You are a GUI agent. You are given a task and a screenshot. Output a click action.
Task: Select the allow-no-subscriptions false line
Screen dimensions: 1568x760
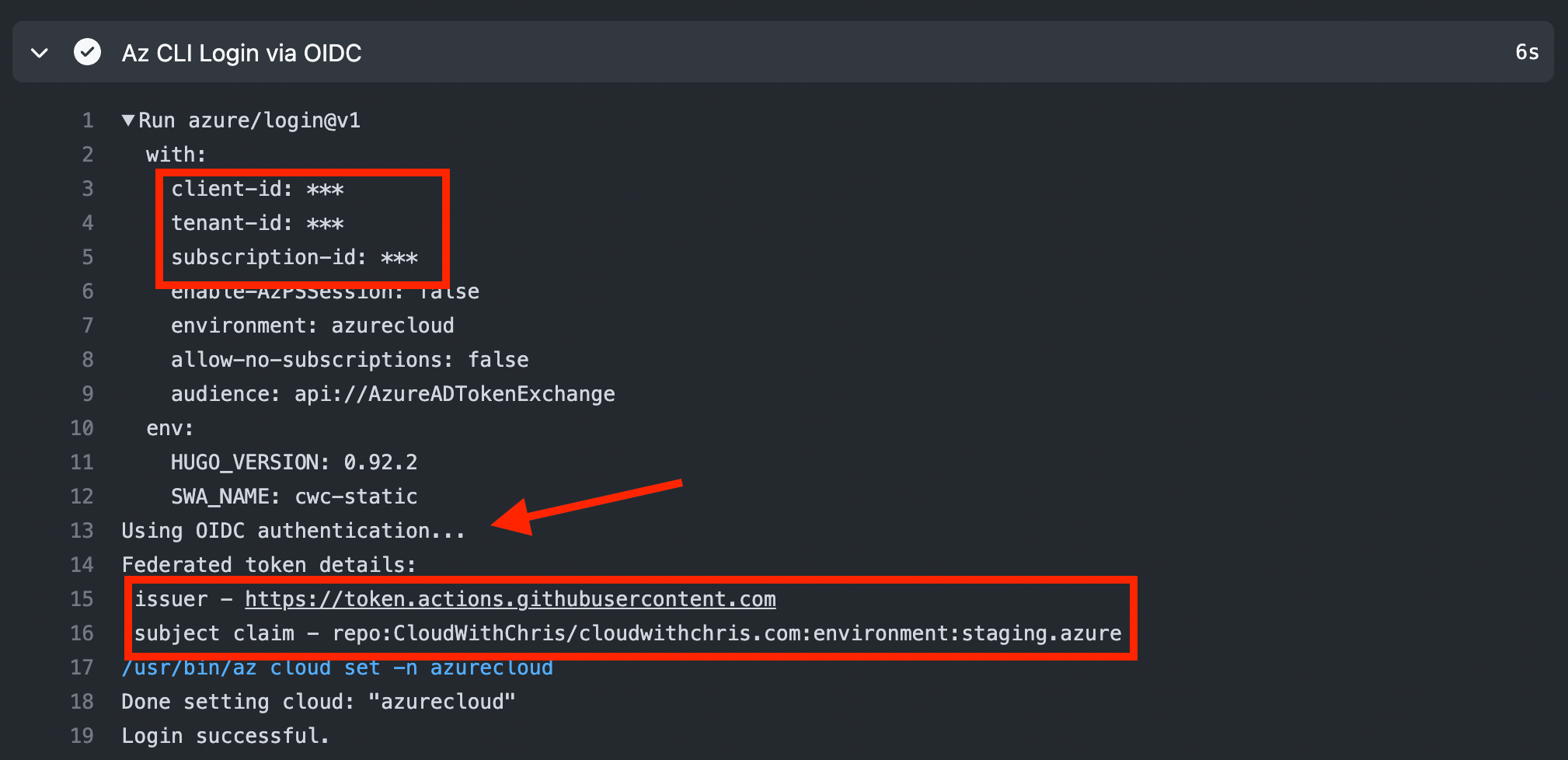tap(350, 359)
